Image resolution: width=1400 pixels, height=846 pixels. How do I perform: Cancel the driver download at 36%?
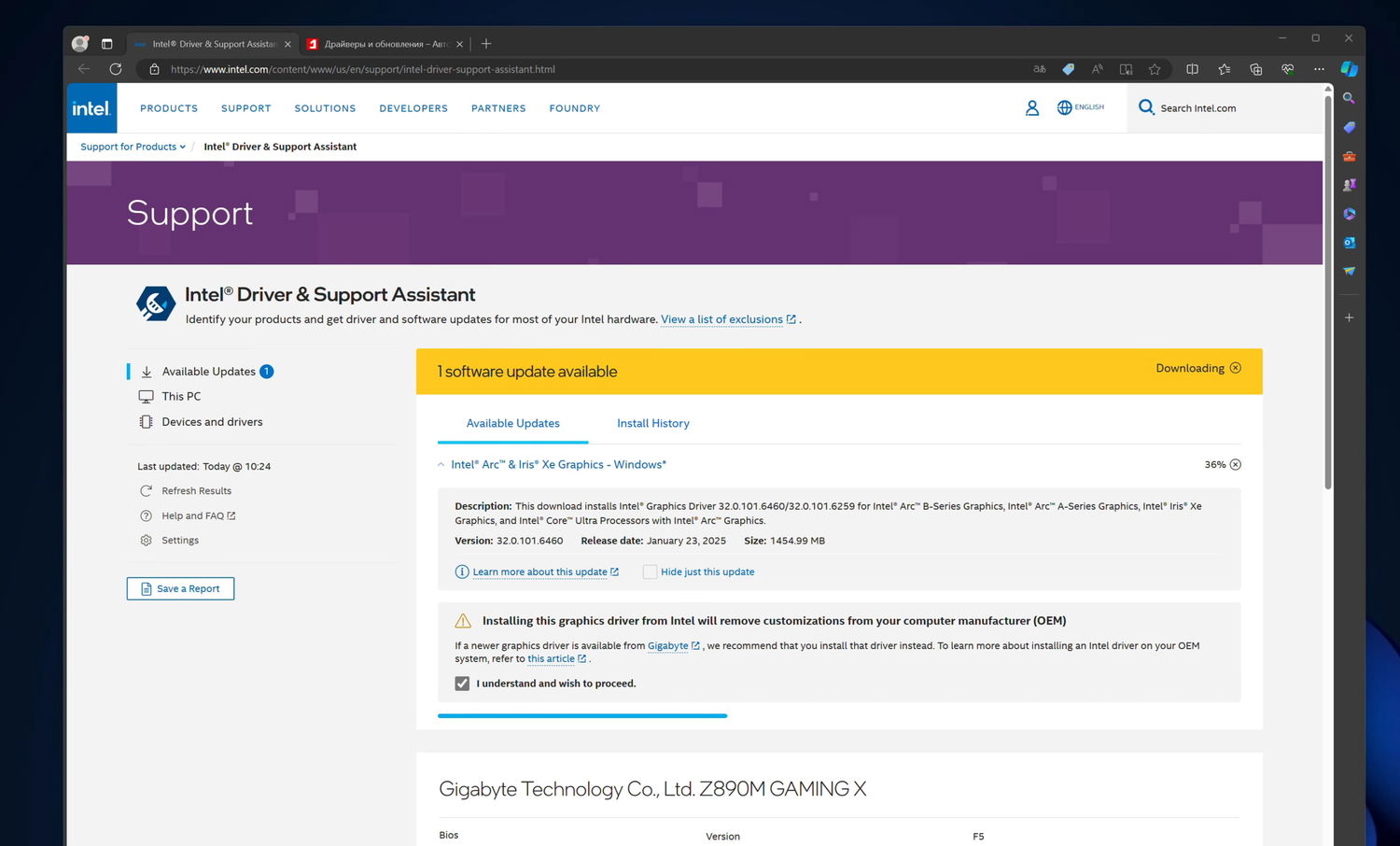tap(1235, 465)
